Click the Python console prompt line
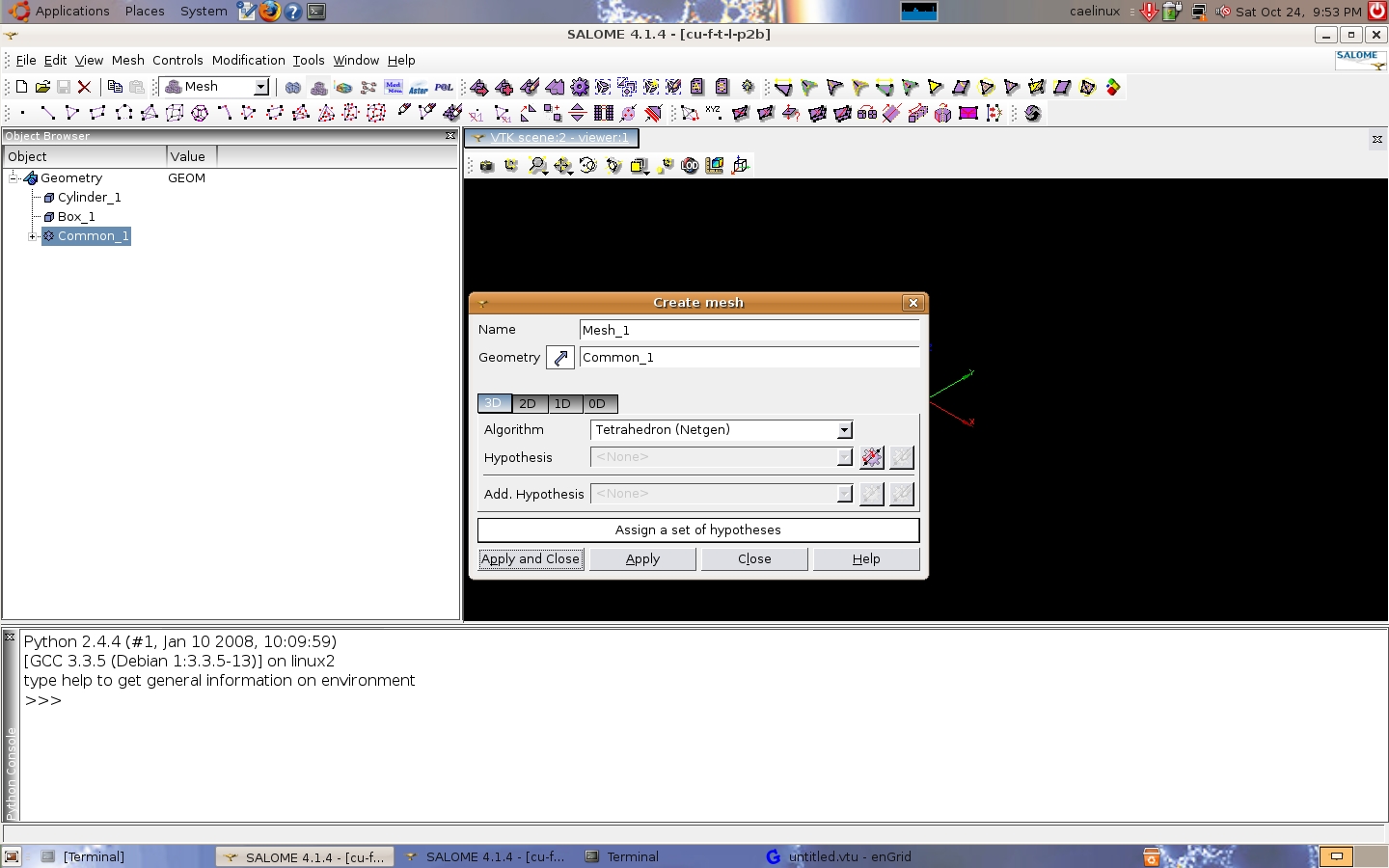Screen dimensions: 1389x868 pyautogui.click(x=43, y=700)
